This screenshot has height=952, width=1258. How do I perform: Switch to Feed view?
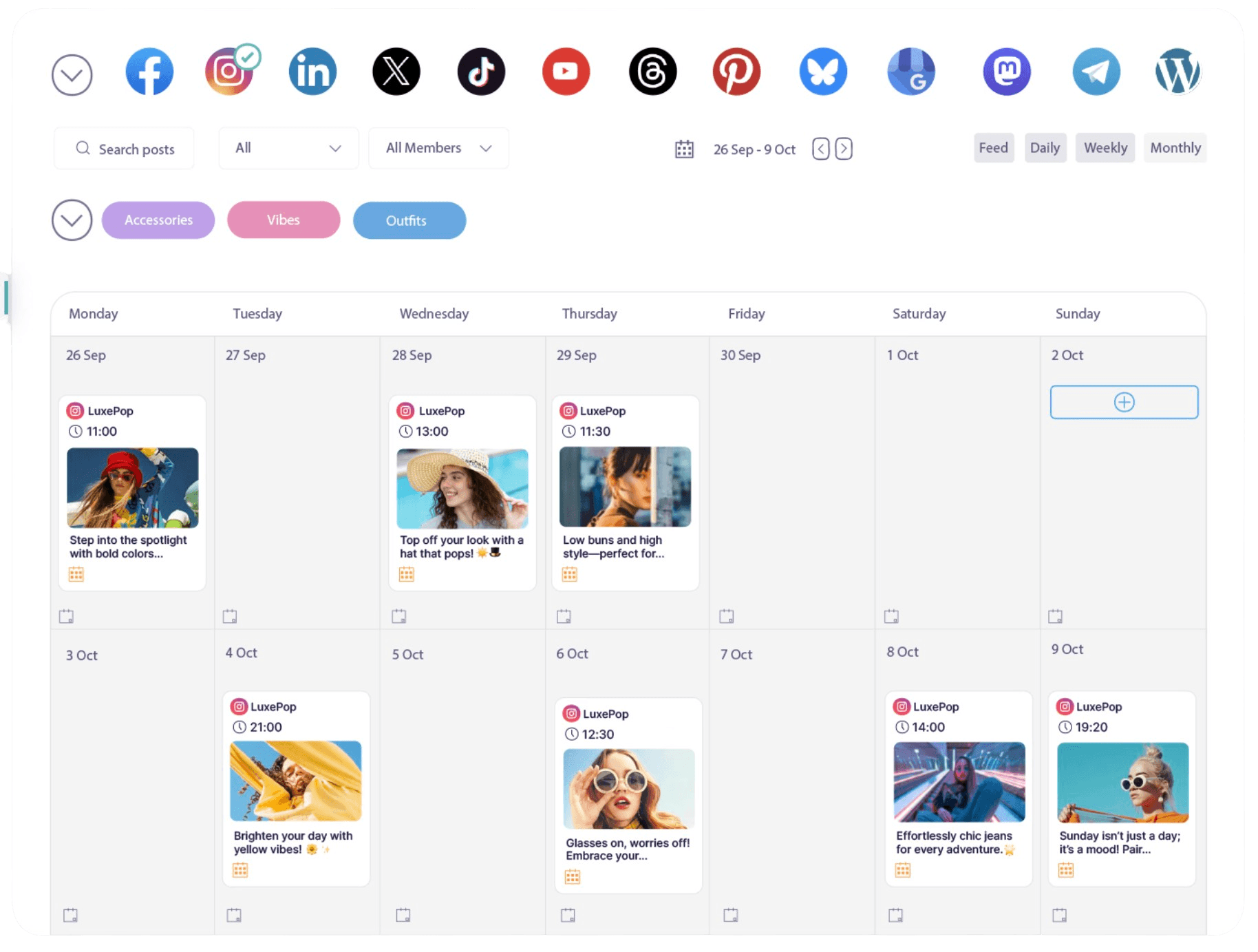click(x=994, y=148)
